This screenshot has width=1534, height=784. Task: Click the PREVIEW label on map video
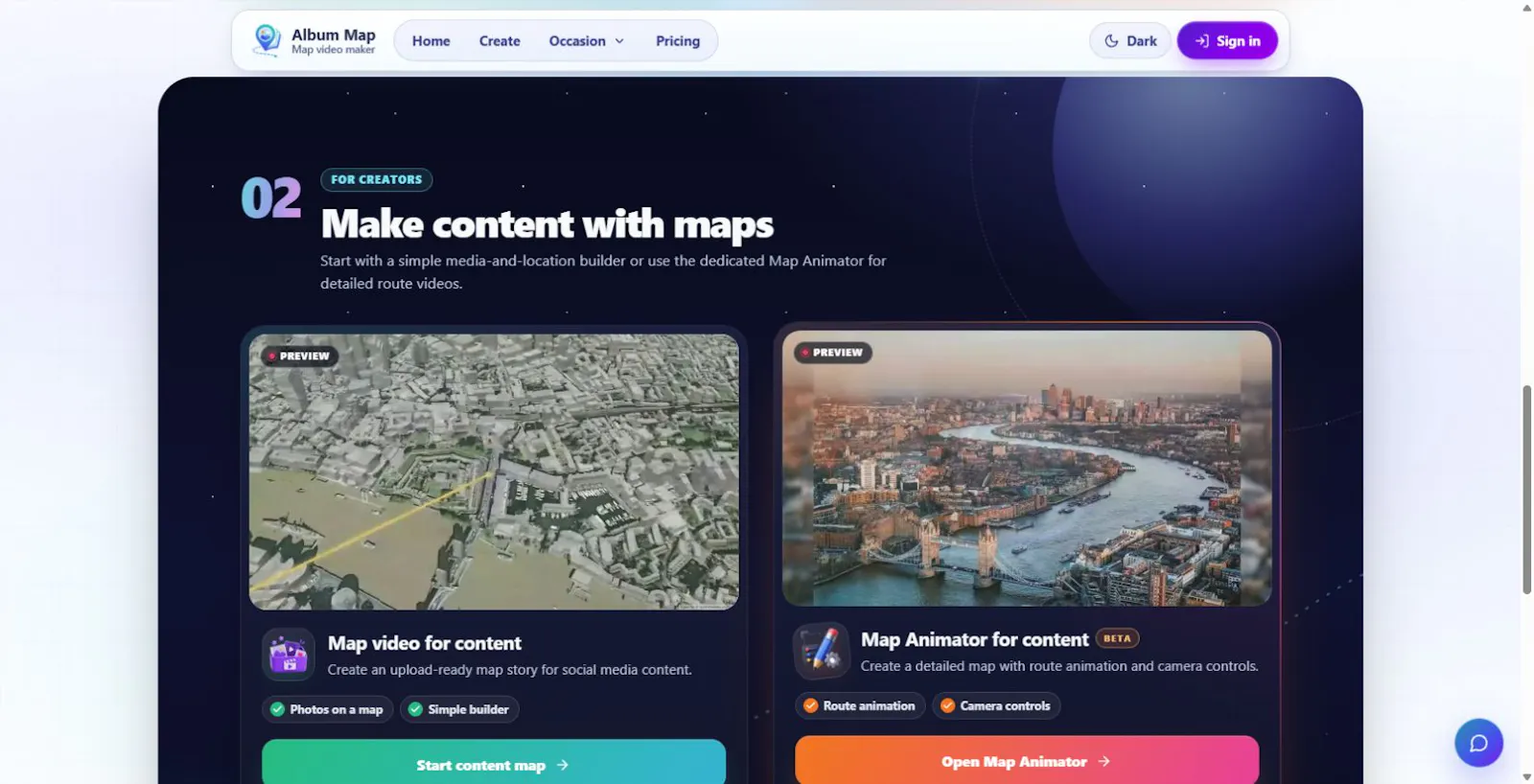point(298,356)
